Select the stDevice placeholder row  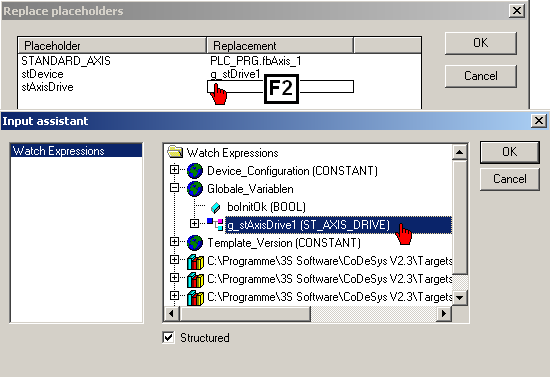tap(42, 74)
